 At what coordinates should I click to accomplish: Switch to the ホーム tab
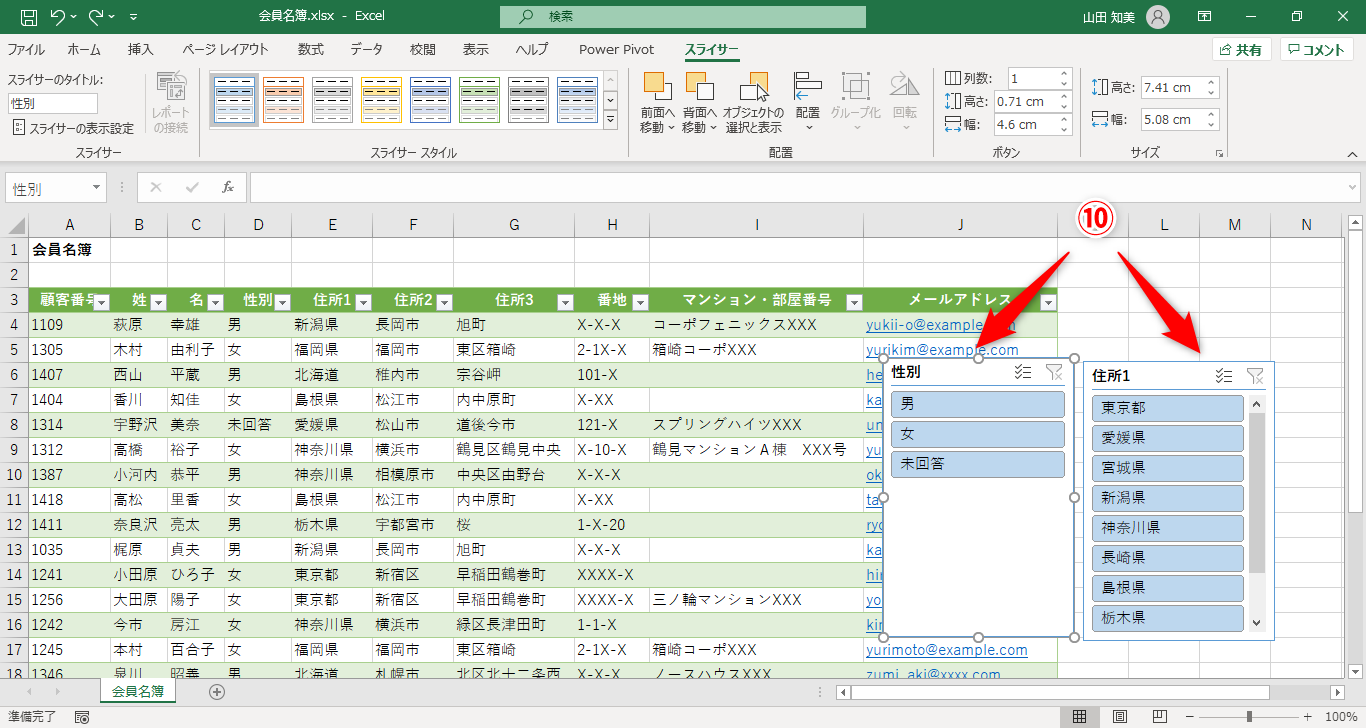tap(84, 49)
